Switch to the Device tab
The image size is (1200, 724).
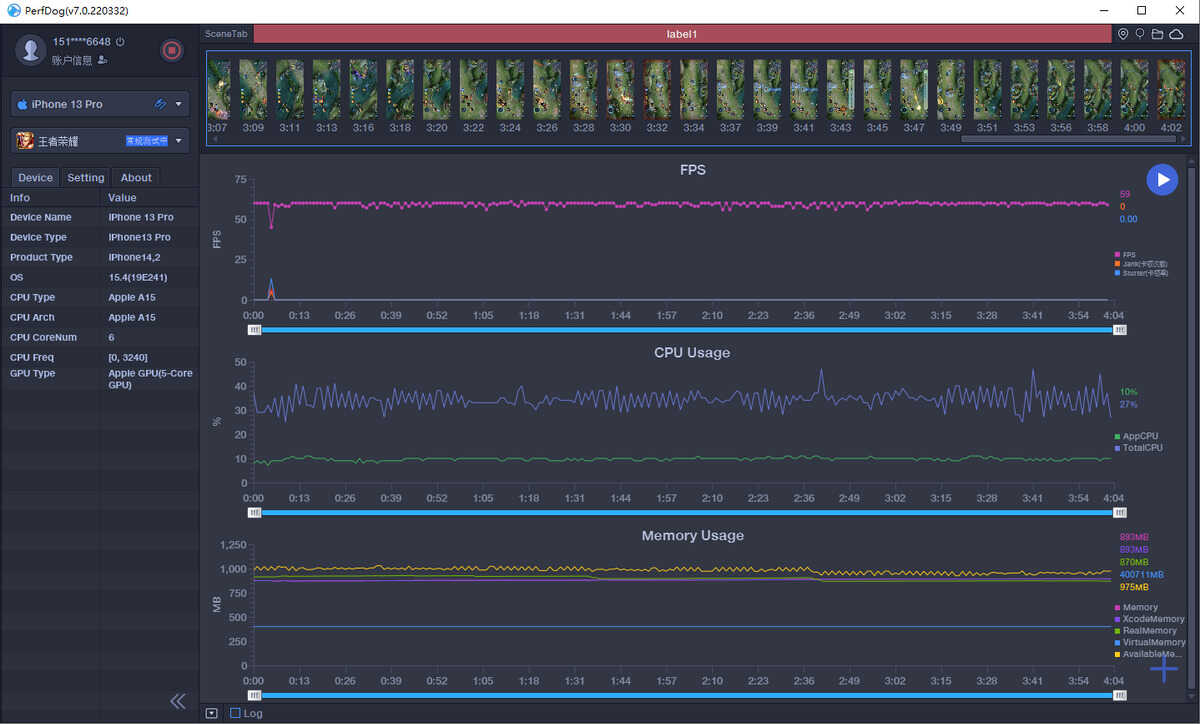pyautogui.click(x=35, y=178)
